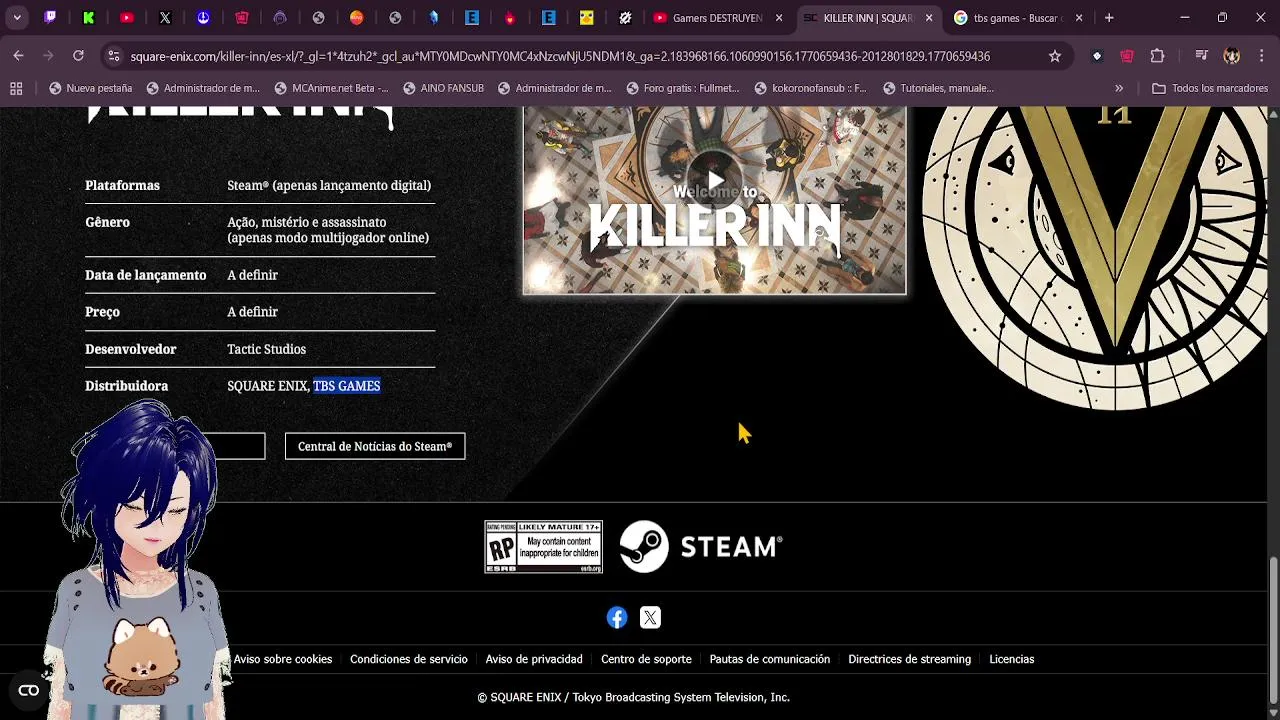Screen dimensions: 1280x720
Task: Open the 'MCAnime.net Beta' bookmark
Action: [331, 88]
